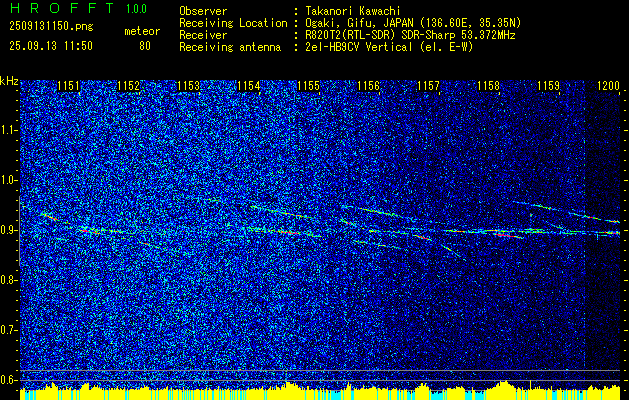Click the observer name Takanori Kawachi

352,11
